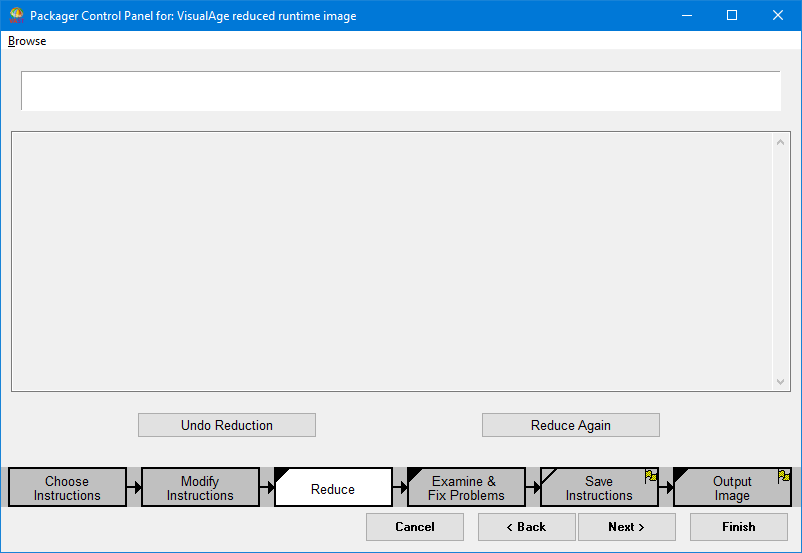Go to the Output Image step
This screenshot has height=553, width=802.
(731, 488)
